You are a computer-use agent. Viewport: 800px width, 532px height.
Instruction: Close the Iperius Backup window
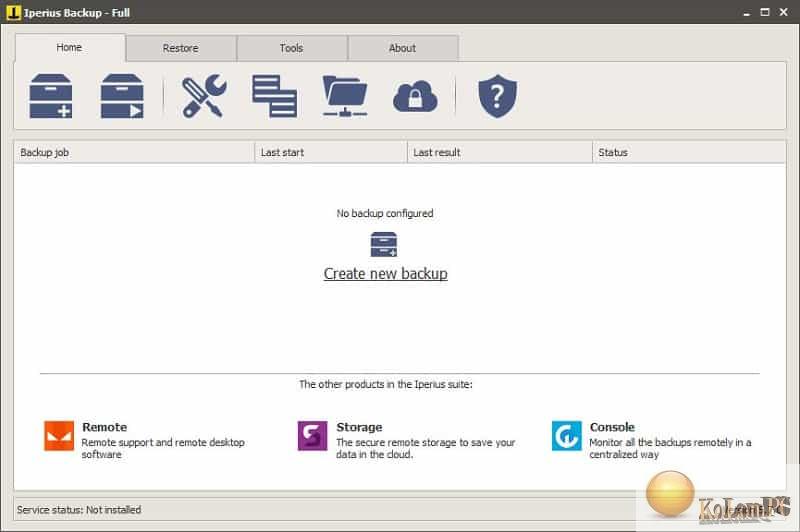click(784, 12)
